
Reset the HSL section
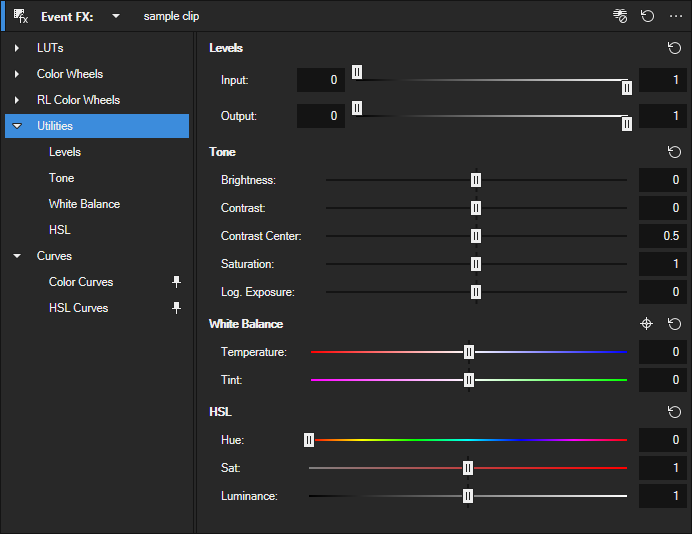point(674,412)
